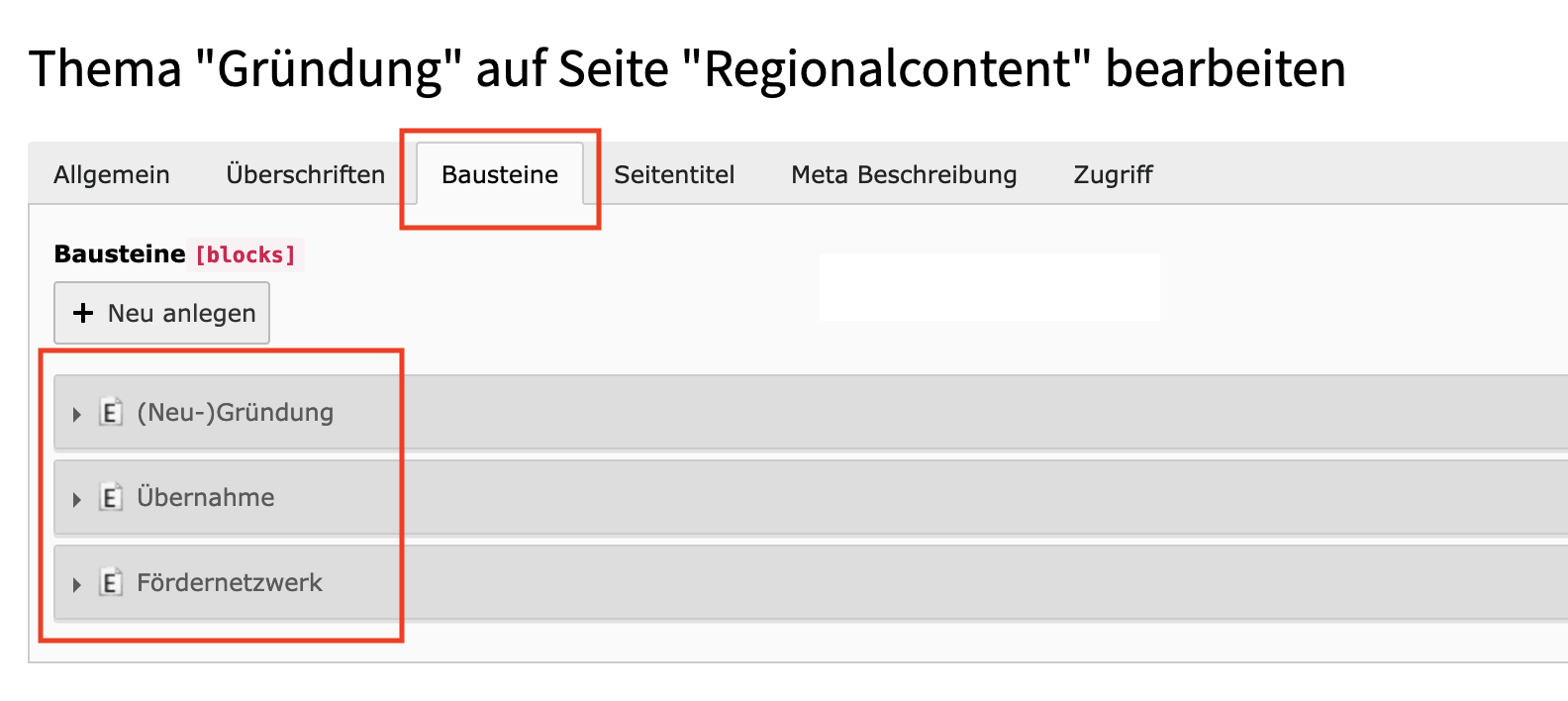Open the Überschriften tab
The image size is (1568, 701).
[x=305, y=175]
